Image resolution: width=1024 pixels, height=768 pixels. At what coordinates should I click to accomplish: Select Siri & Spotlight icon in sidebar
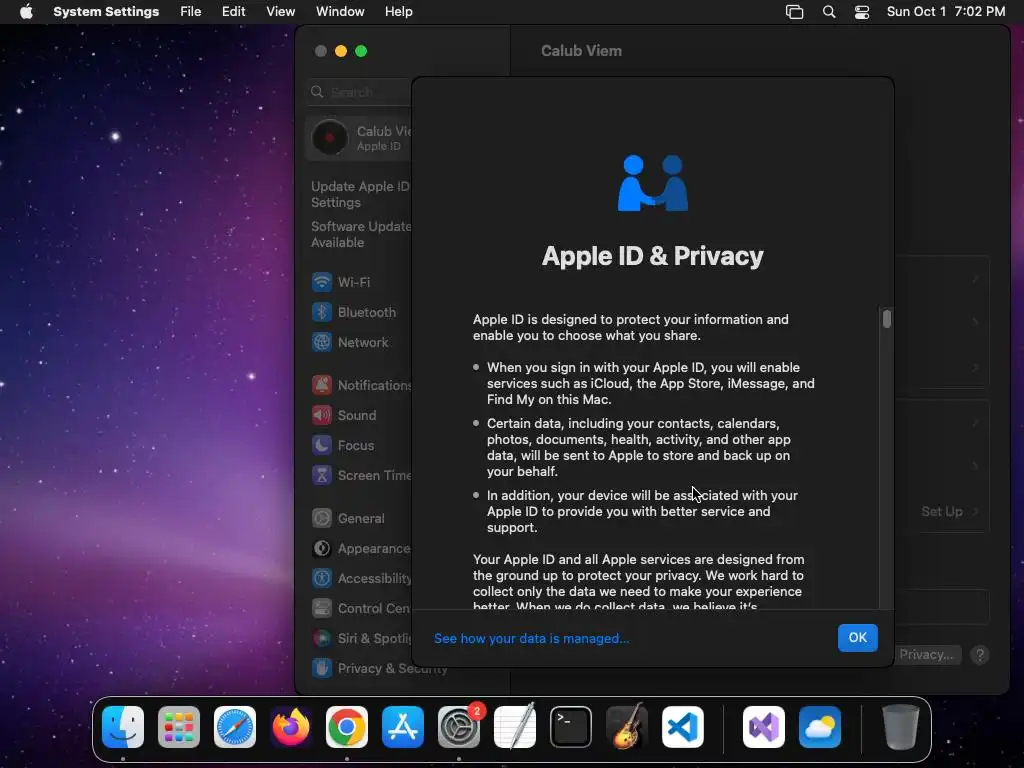pos(321,638)
